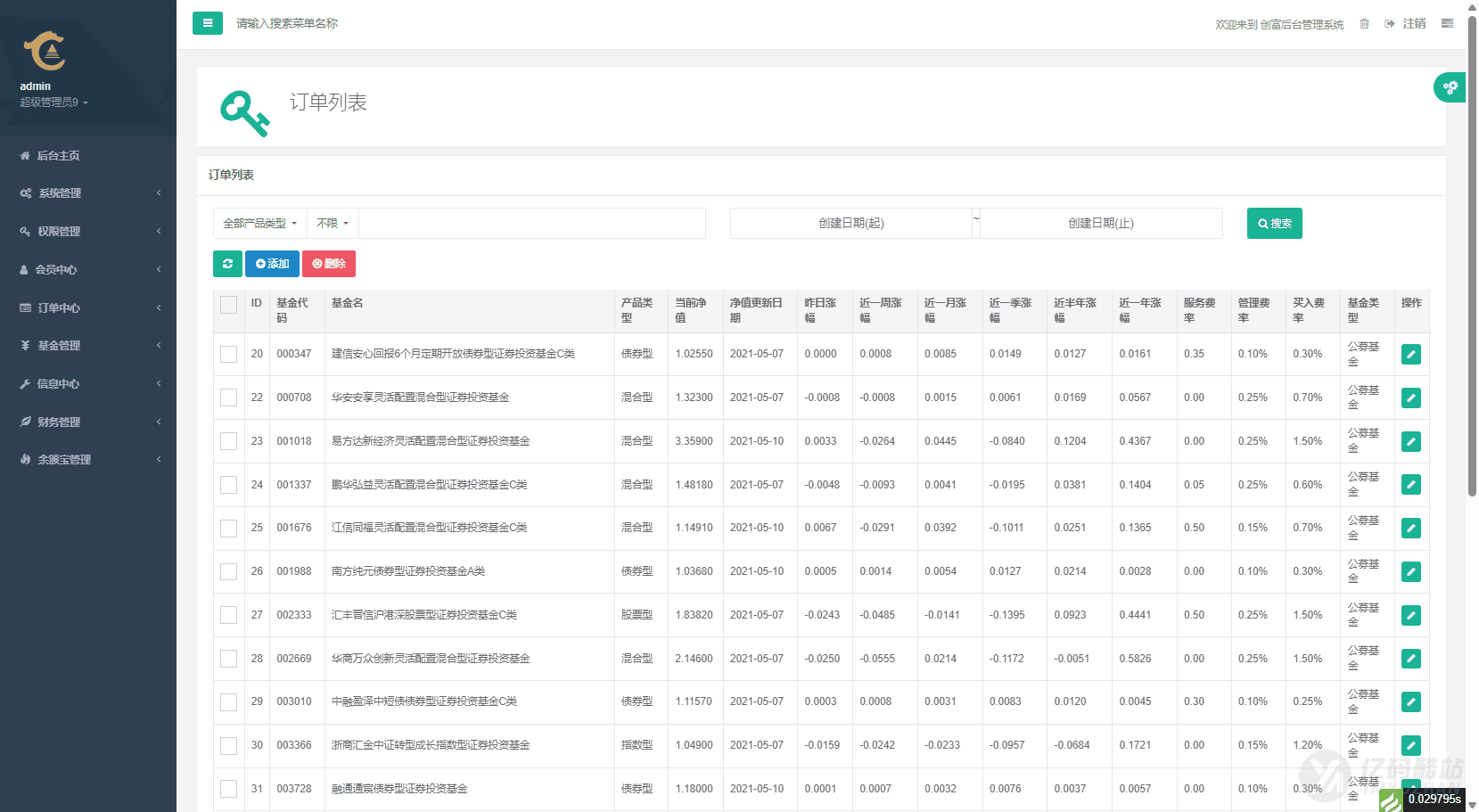Screen dimensions: 1479x812
Task: Open the floating settings gear on right edge
Action: [1450, 87]
